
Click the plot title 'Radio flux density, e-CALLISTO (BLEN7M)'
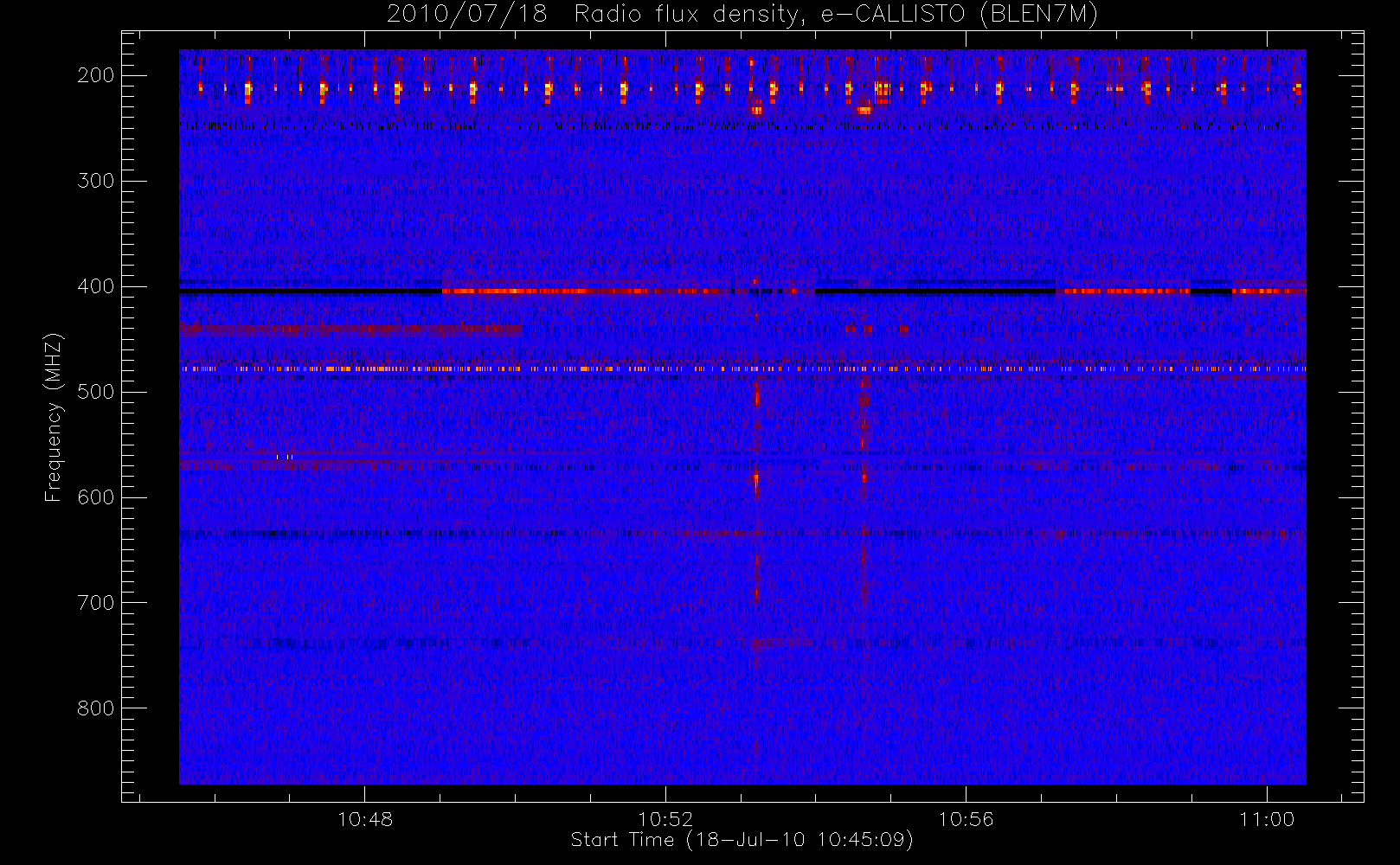[x=836, y=15]
